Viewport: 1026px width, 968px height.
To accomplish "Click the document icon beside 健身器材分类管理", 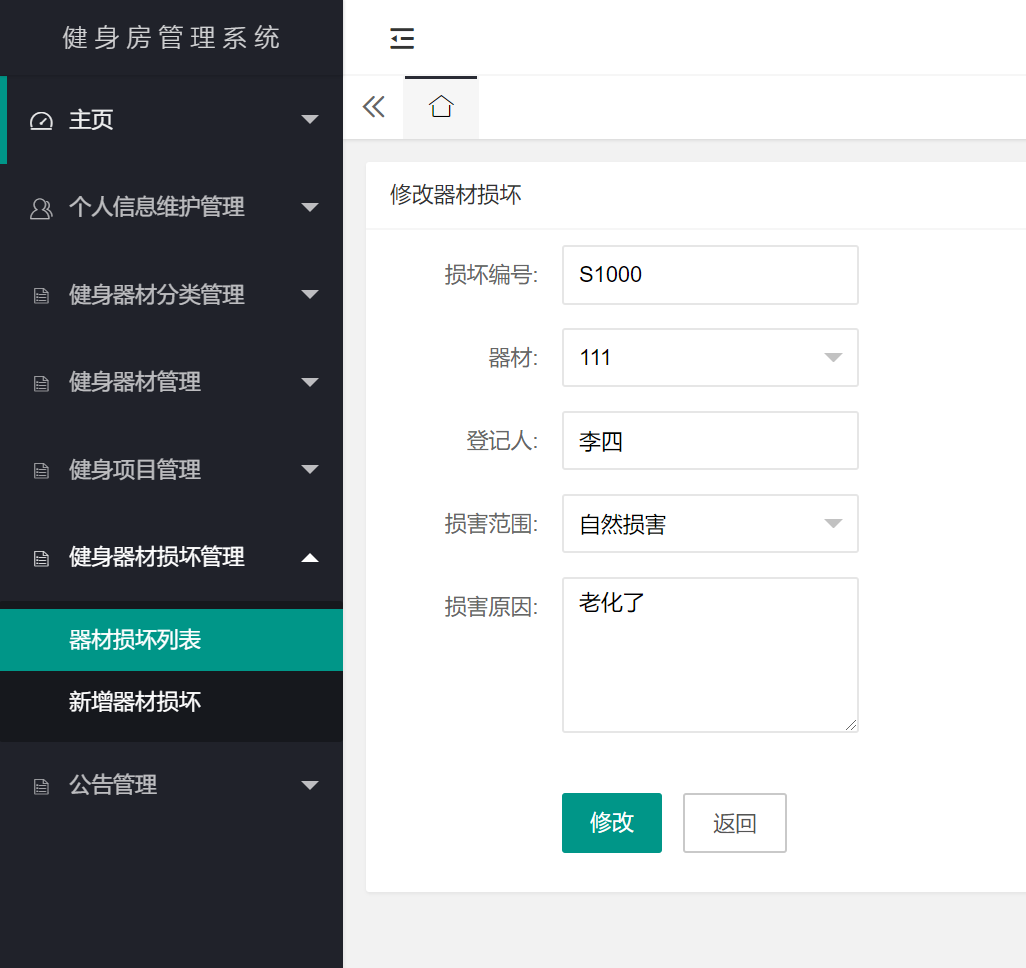I will (41, 296).
